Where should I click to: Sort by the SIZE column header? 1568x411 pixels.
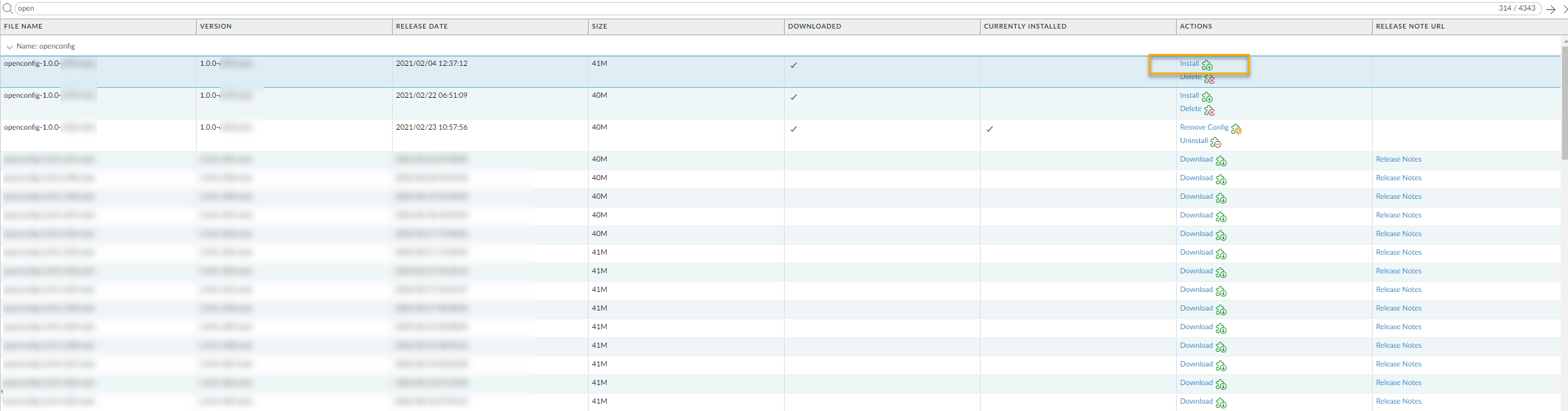click(x=686, y=27)
